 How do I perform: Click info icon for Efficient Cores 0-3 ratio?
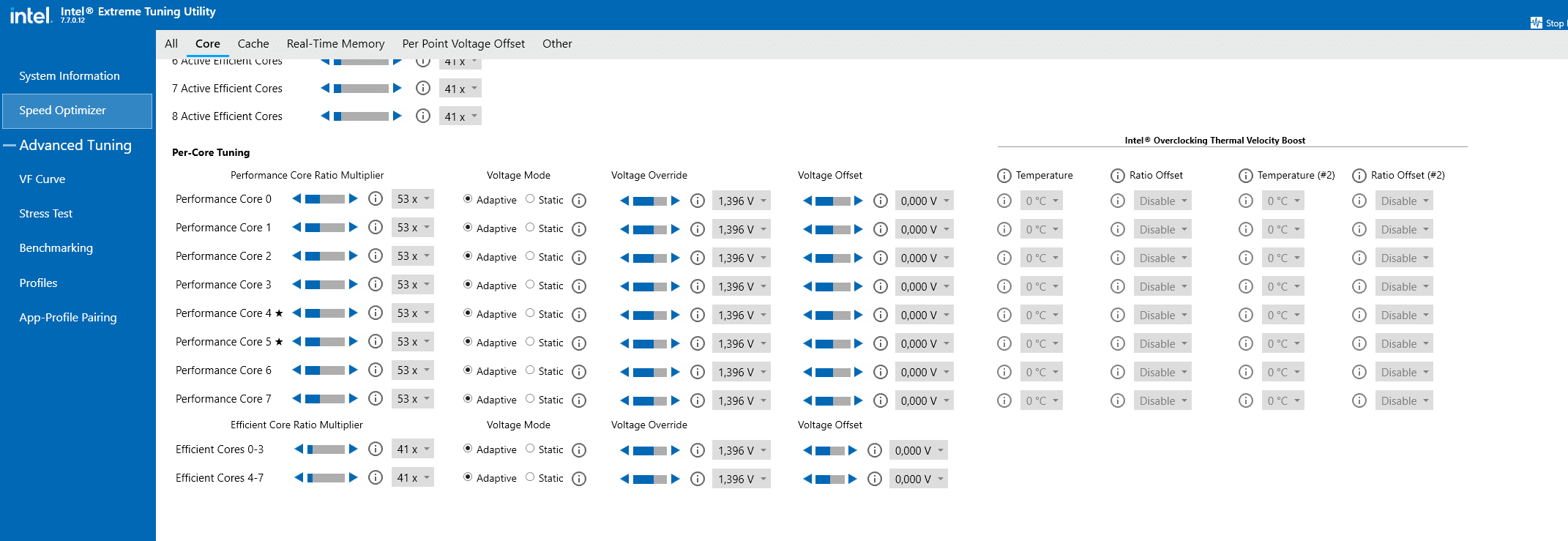[376, 449]
